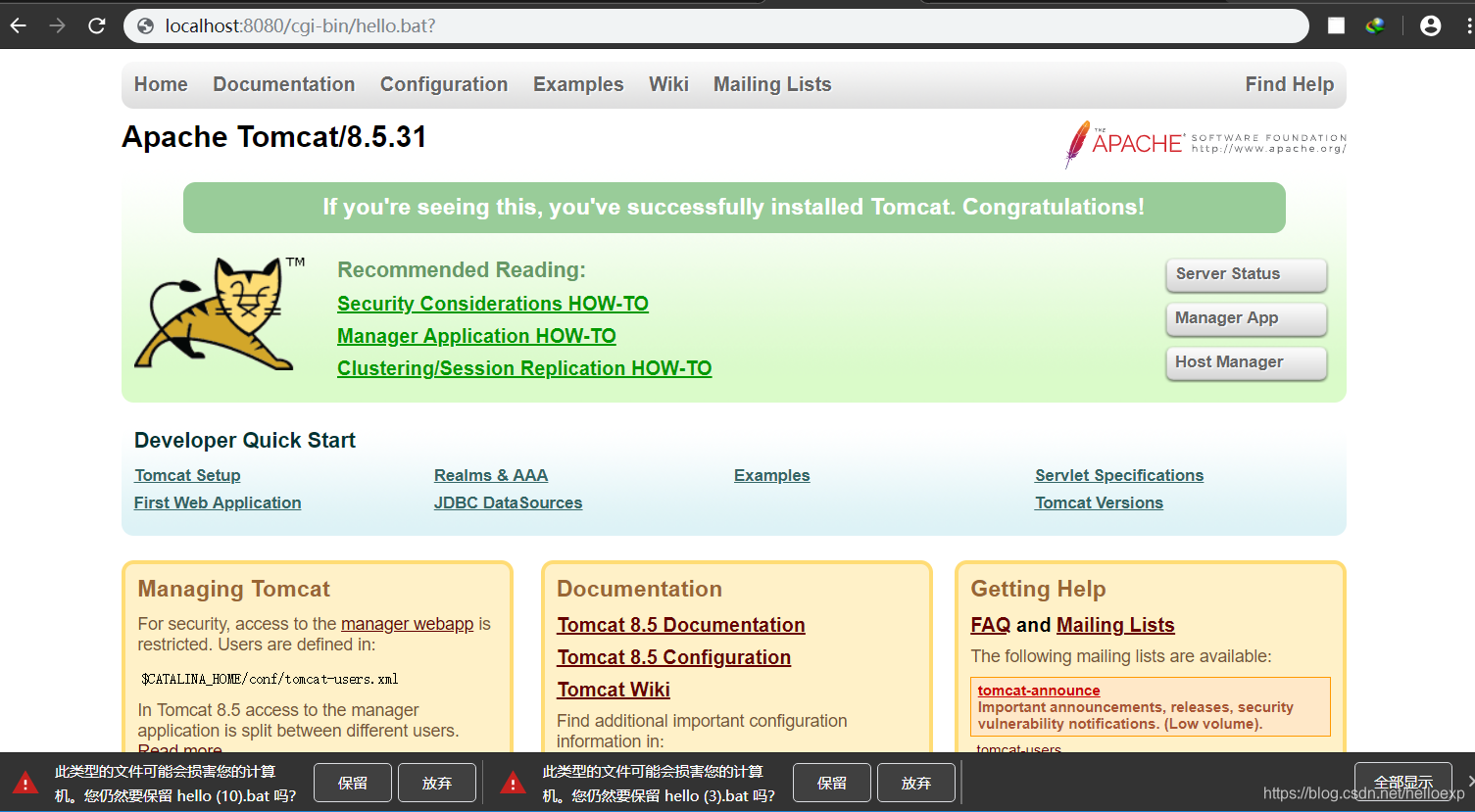Open Tomcat Wiki link

click(614, 690)
